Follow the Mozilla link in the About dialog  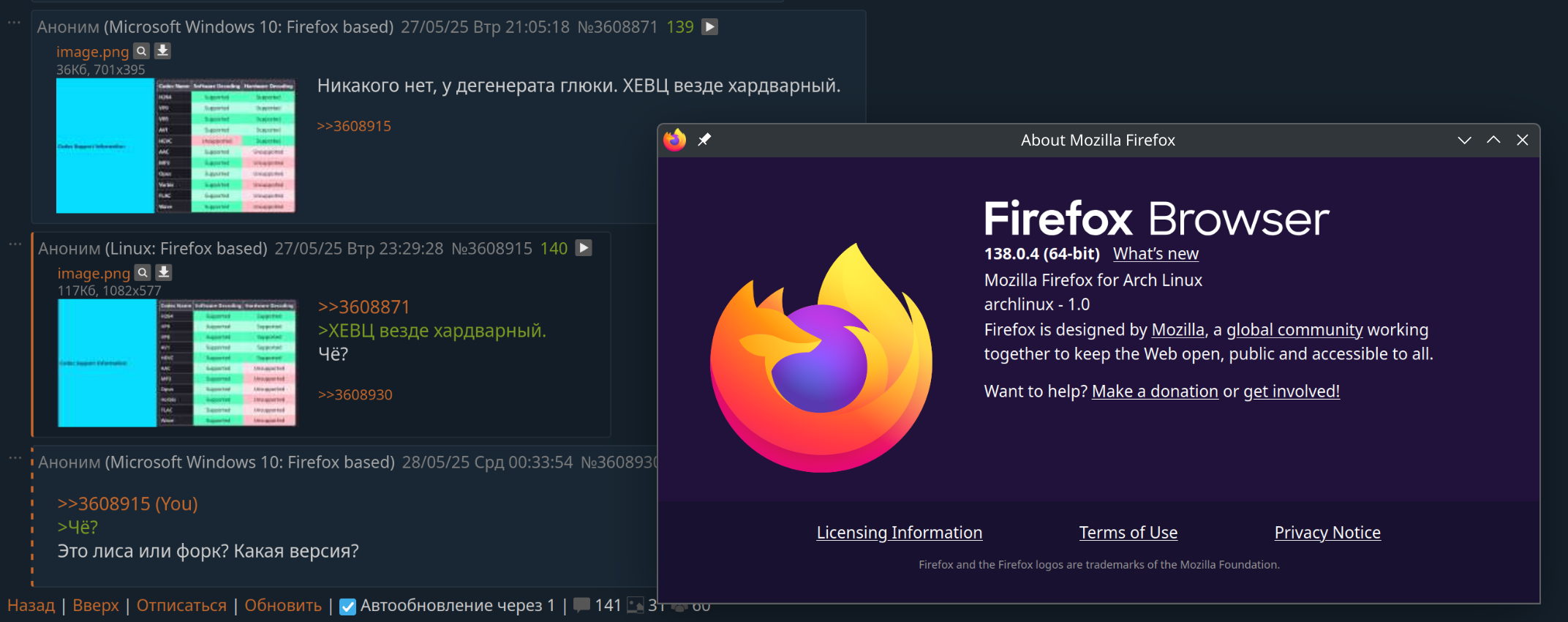tap(1177, 330)
